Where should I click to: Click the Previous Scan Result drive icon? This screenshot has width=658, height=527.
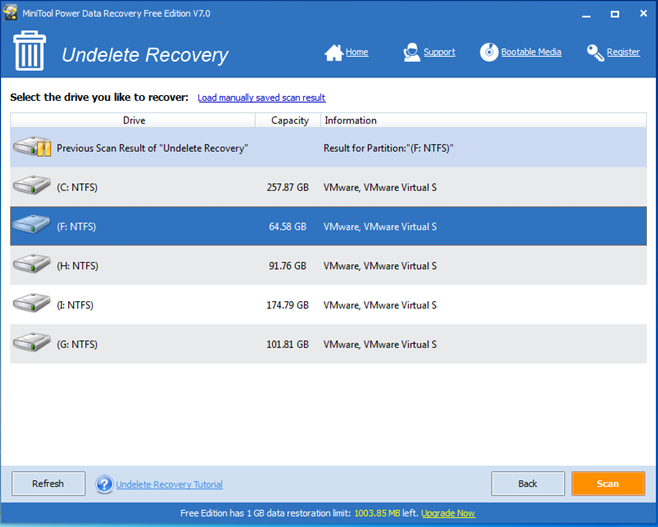[x=32, y=147]
